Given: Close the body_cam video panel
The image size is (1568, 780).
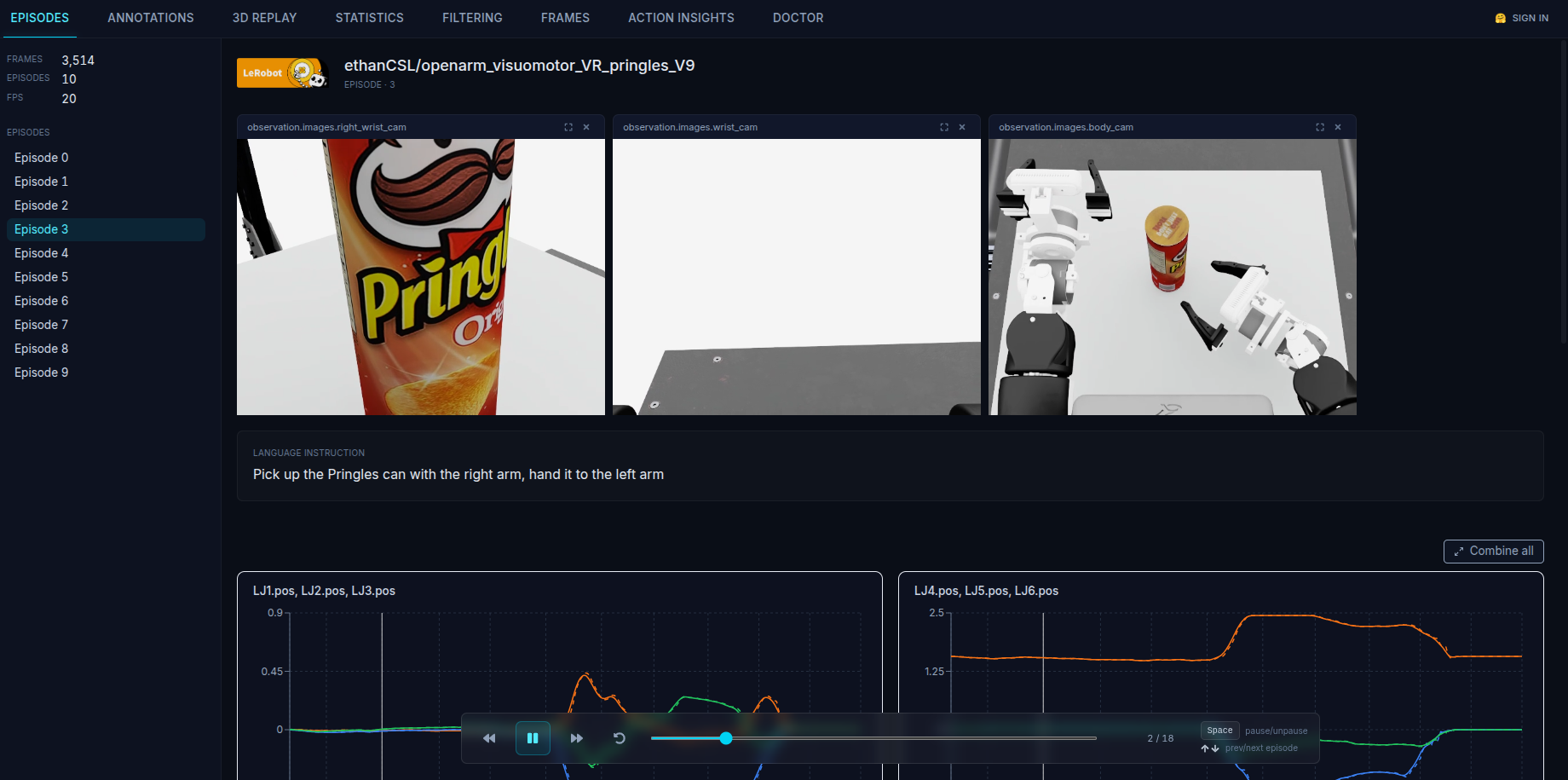Looking at the screenshot, I should pyautogui.click(x=1338, y=127).
